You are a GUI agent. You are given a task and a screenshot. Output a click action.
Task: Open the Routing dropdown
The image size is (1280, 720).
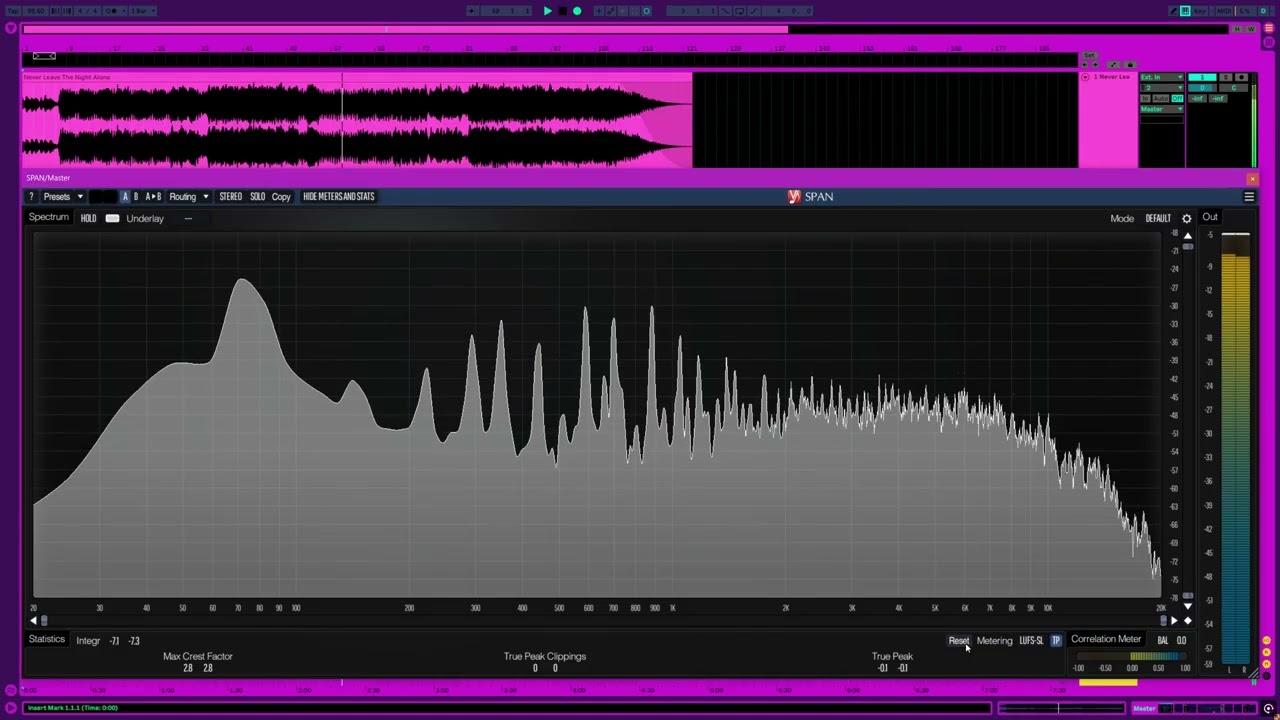click(188, 197)
